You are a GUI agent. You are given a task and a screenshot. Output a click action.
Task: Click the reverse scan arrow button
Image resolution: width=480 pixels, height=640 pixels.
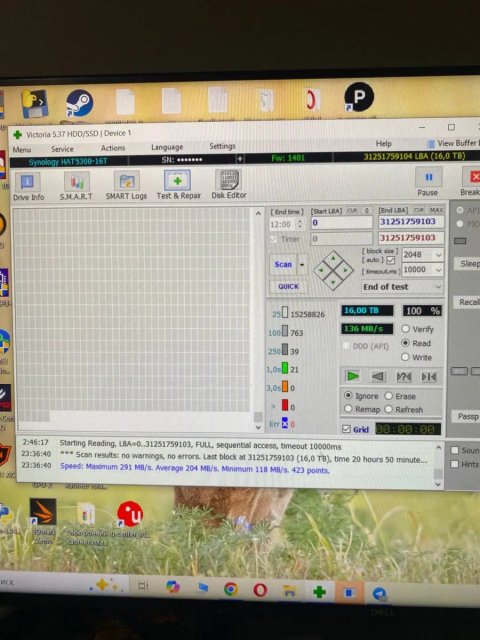378,376
